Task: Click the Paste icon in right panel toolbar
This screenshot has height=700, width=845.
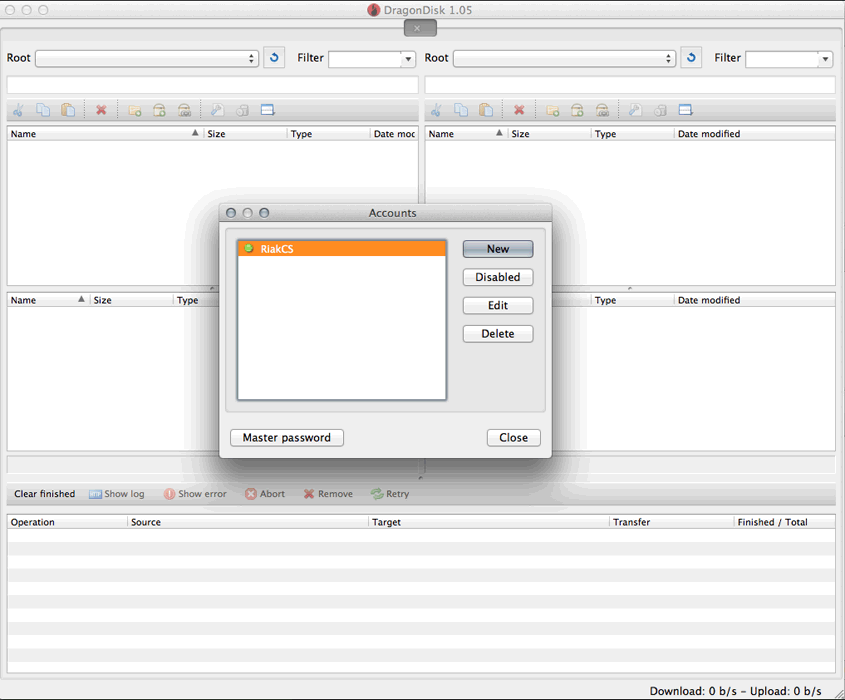Action: 486,110
